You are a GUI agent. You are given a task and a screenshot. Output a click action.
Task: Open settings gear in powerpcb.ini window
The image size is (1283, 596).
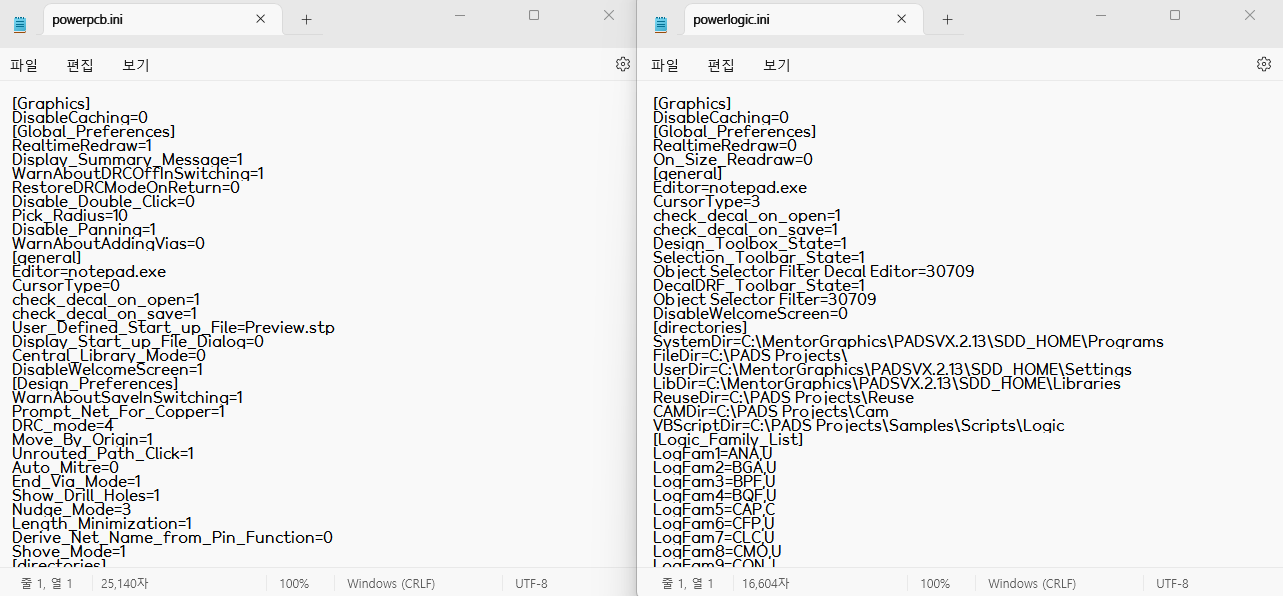(x=622, y=64)
